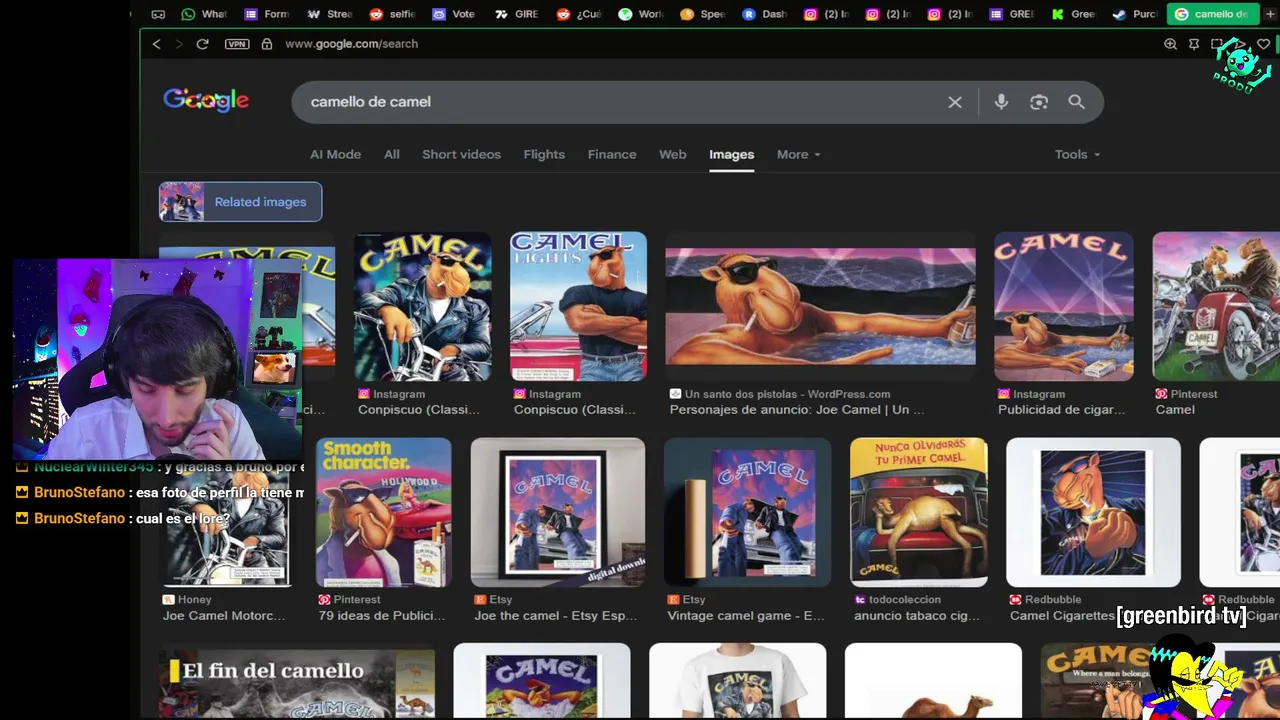Open Joe Camel leather-jacket motorcycle image
This screenshot has height=720, width=1280.
click(422, 307)
